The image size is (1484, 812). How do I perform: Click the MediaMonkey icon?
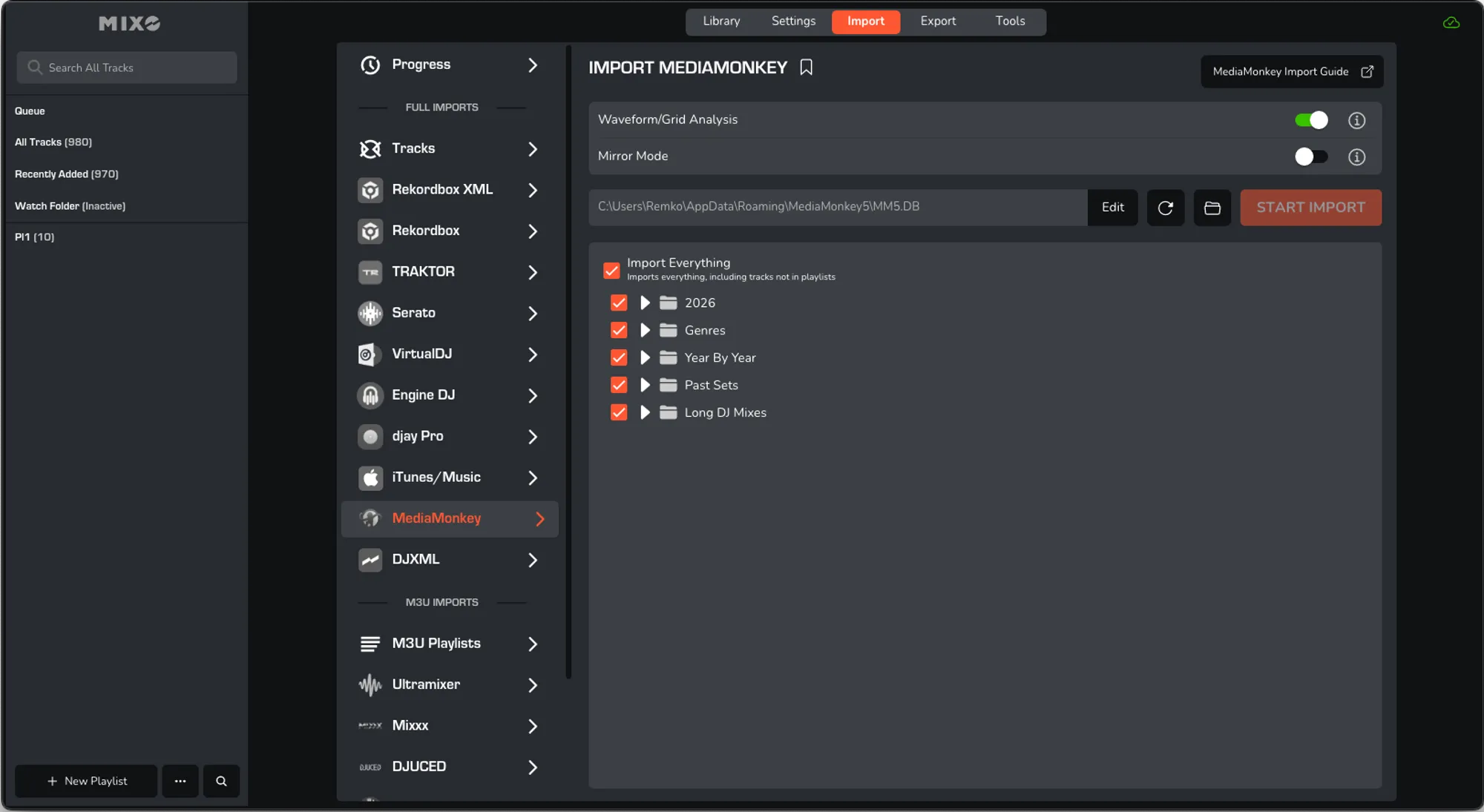pos(370,519)
